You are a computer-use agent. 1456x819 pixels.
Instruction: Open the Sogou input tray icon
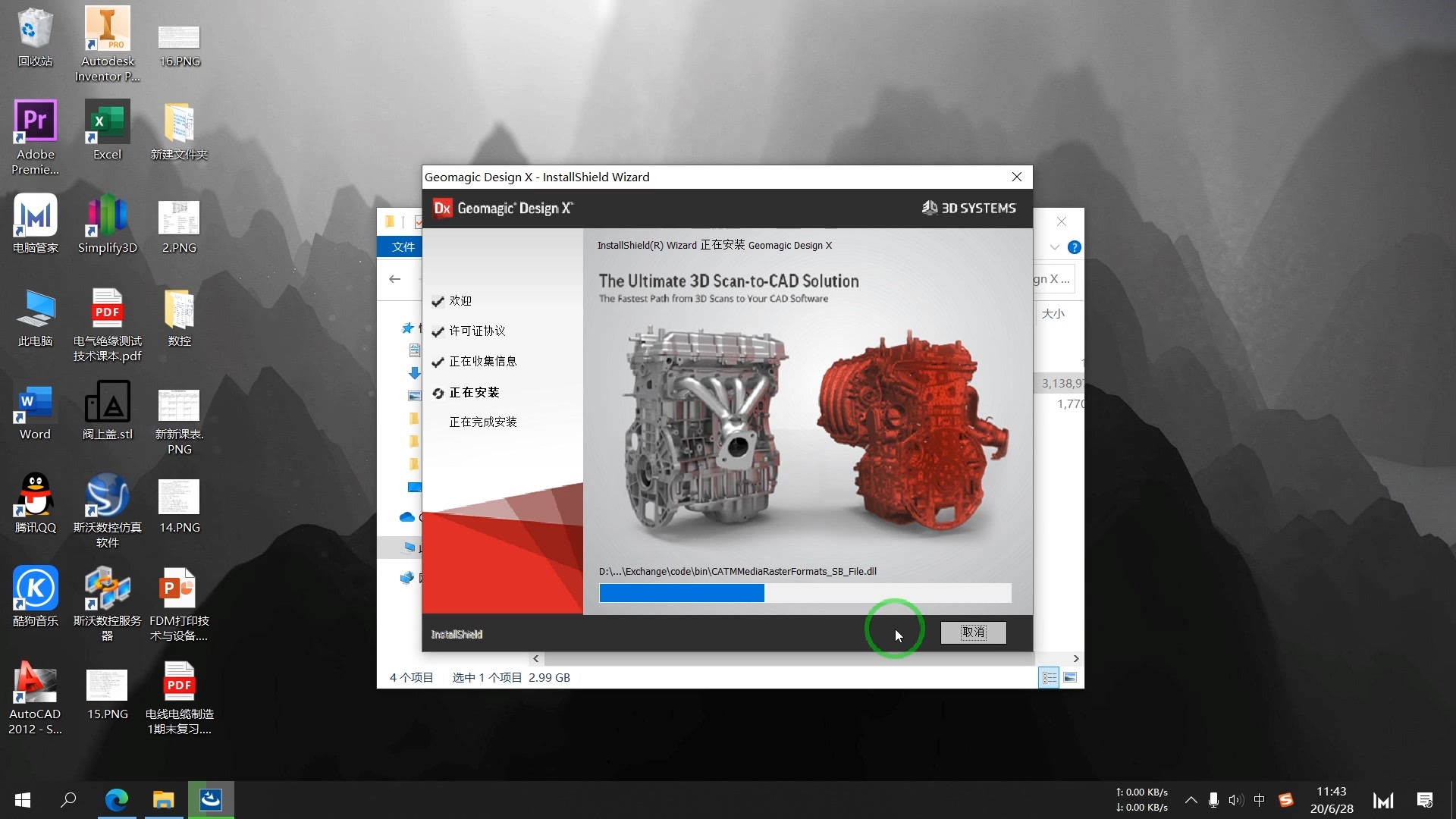coord(1285,800)
